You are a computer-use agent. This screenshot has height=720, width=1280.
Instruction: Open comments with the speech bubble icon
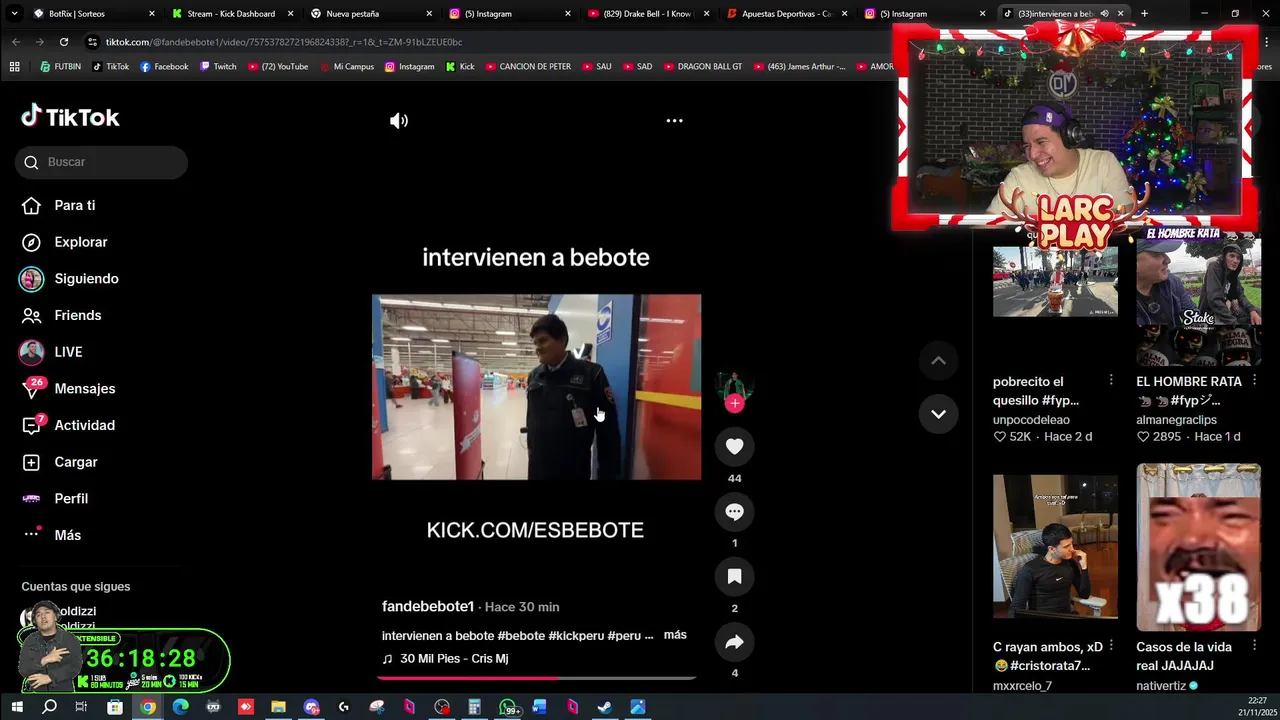point(734,511)
